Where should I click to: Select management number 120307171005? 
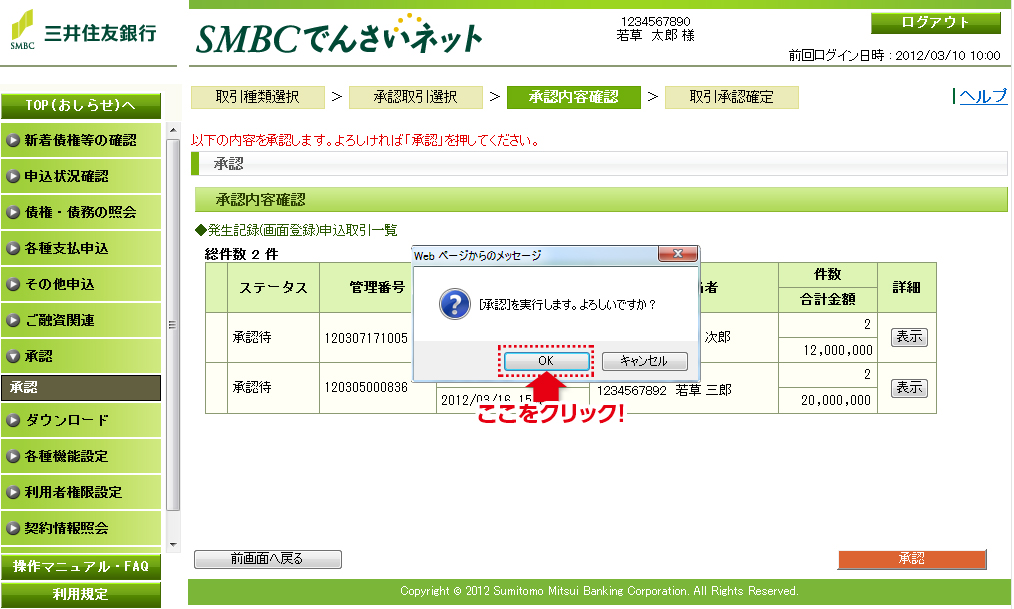tap(366, 337)
